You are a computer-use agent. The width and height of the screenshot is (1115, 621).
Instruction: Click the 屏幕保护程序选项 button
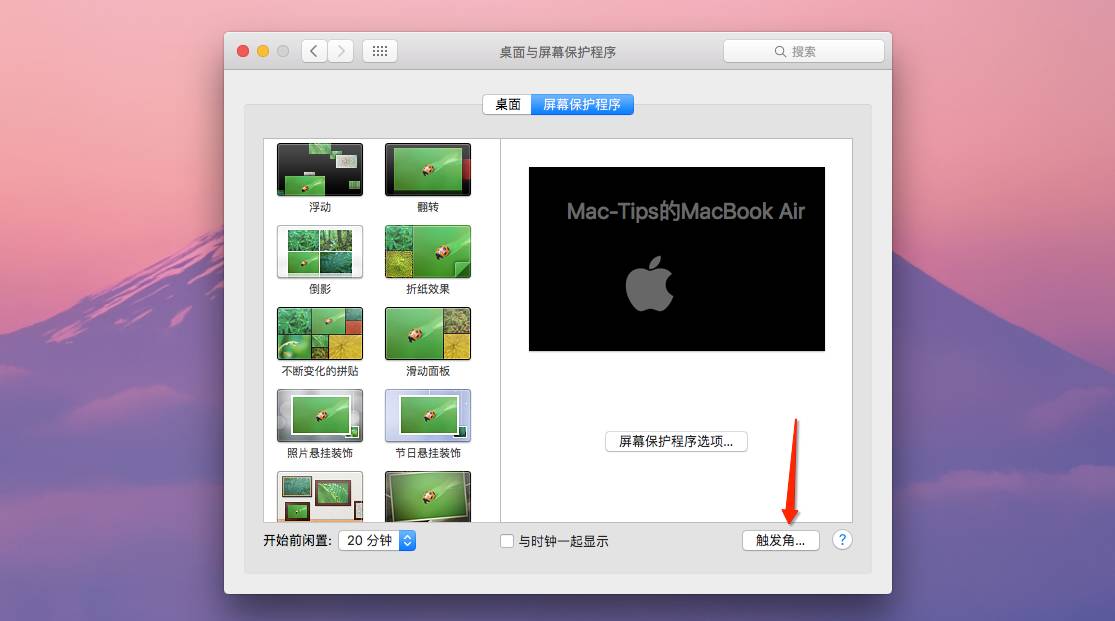click(x=676, y=441)
